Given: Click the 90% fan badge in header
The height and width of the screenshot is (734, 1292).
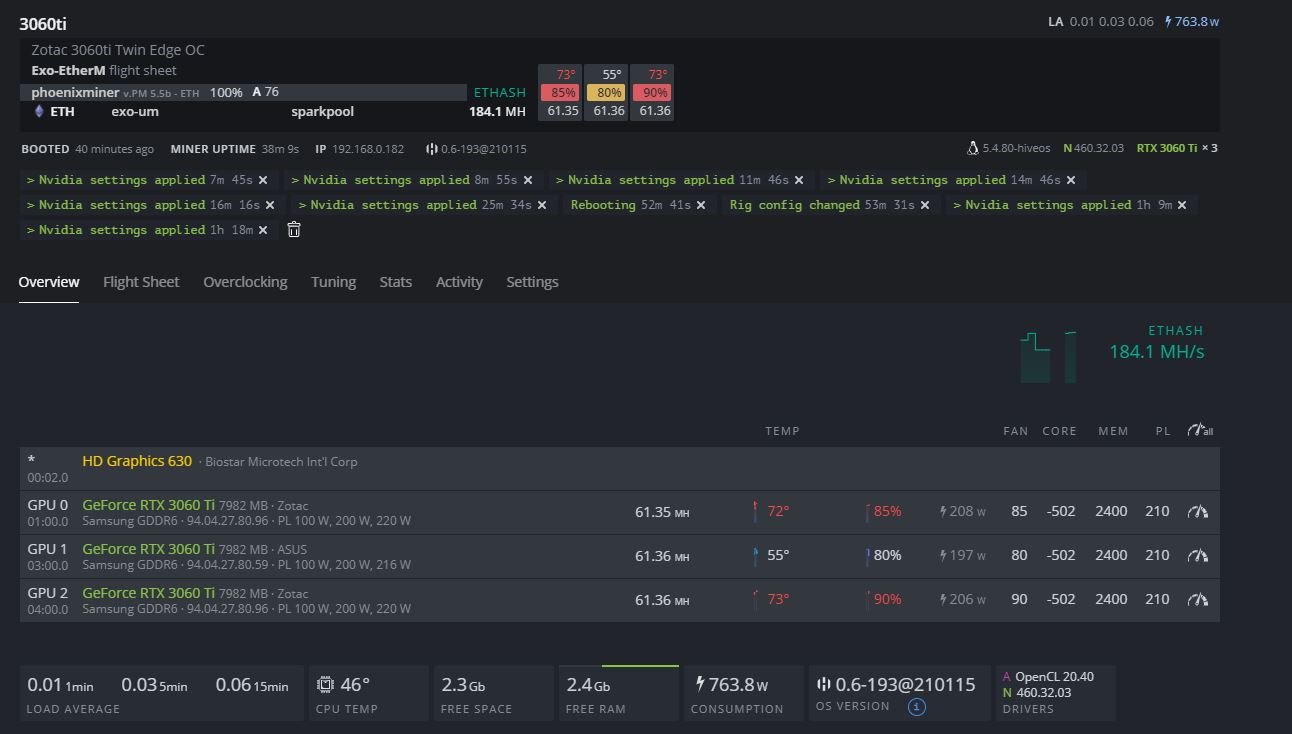Looking at the screenshot, I should pos(653,93).
